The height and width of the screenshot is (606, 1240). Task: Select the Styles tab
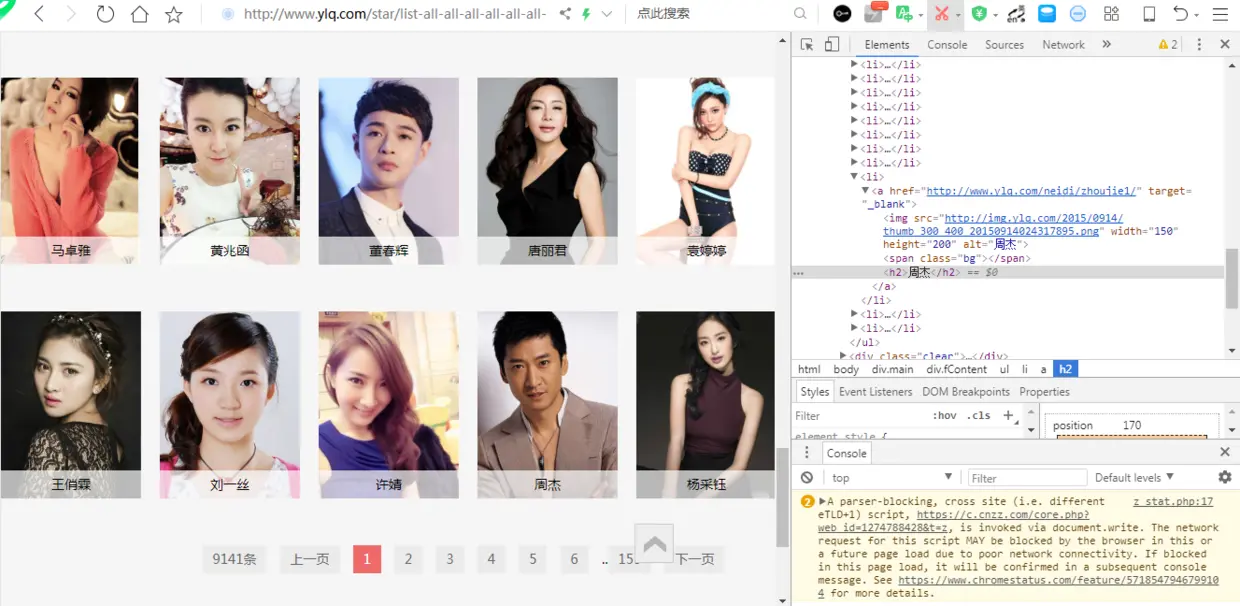point(814,392)
